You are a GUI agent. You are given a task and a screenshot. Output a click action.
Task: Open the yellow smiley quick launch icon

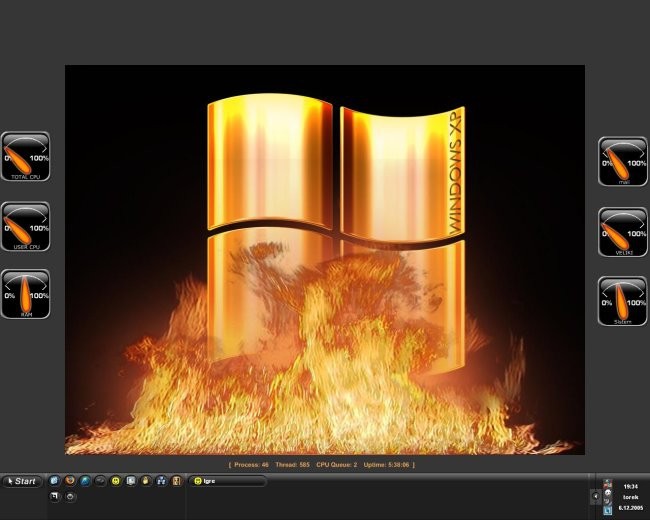[116, 481]
